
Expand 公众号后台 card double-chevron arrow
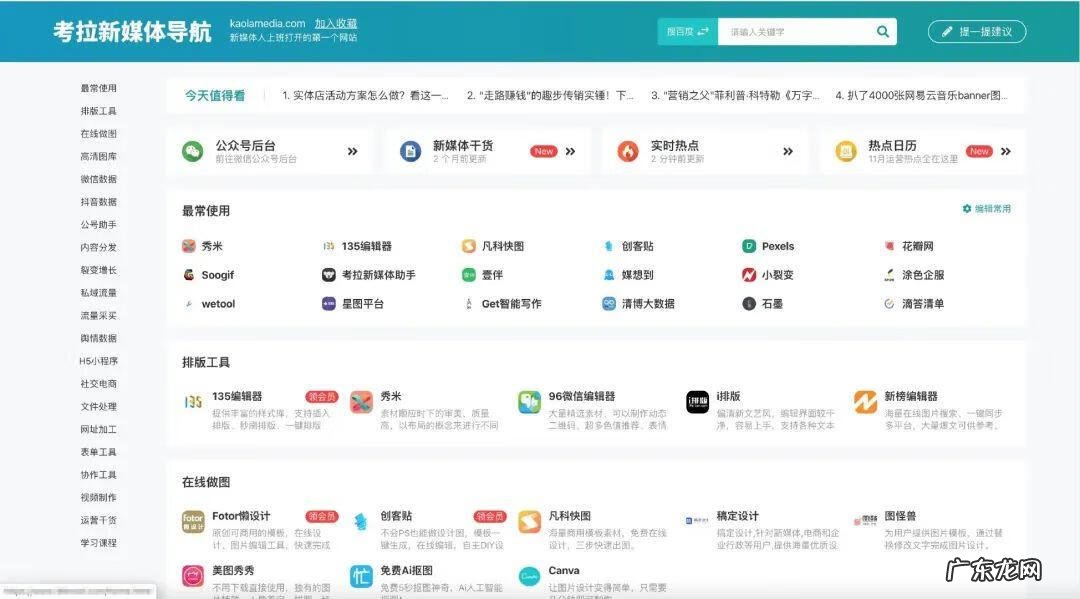(352, 151)
